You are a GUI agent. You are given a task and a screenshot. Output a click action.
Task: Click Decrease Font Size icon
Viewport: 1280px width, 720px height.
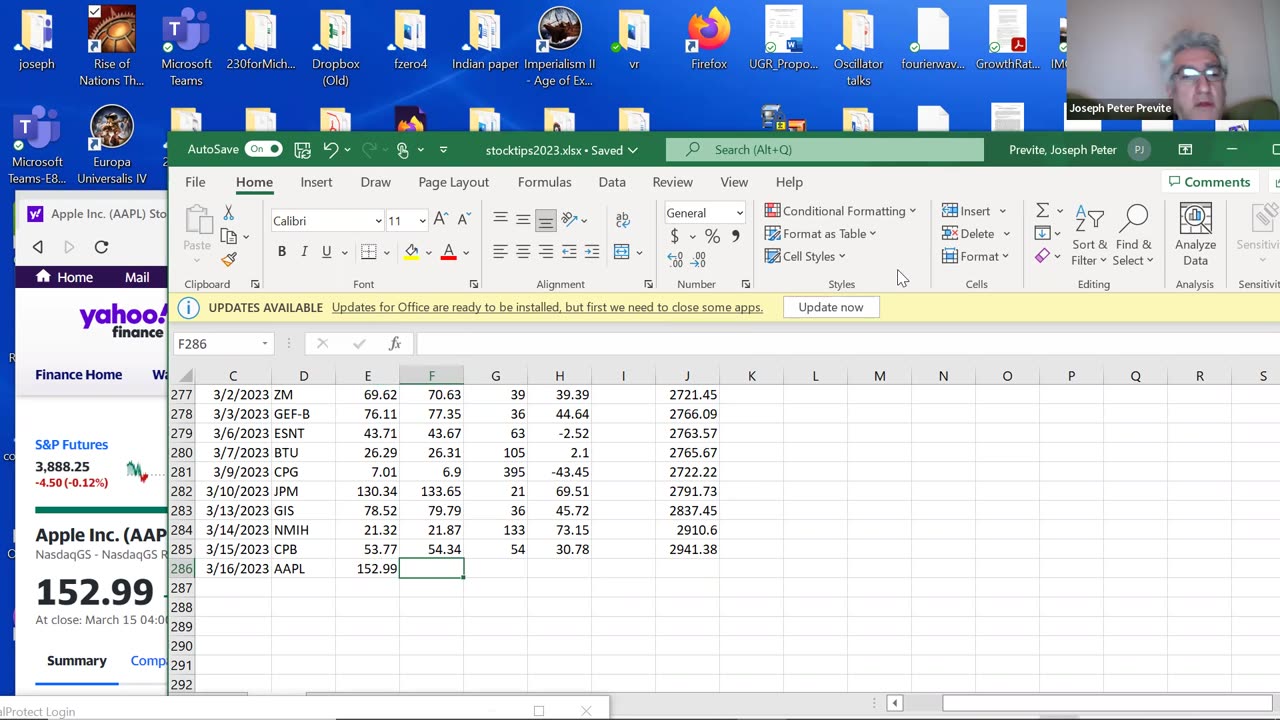464,220
